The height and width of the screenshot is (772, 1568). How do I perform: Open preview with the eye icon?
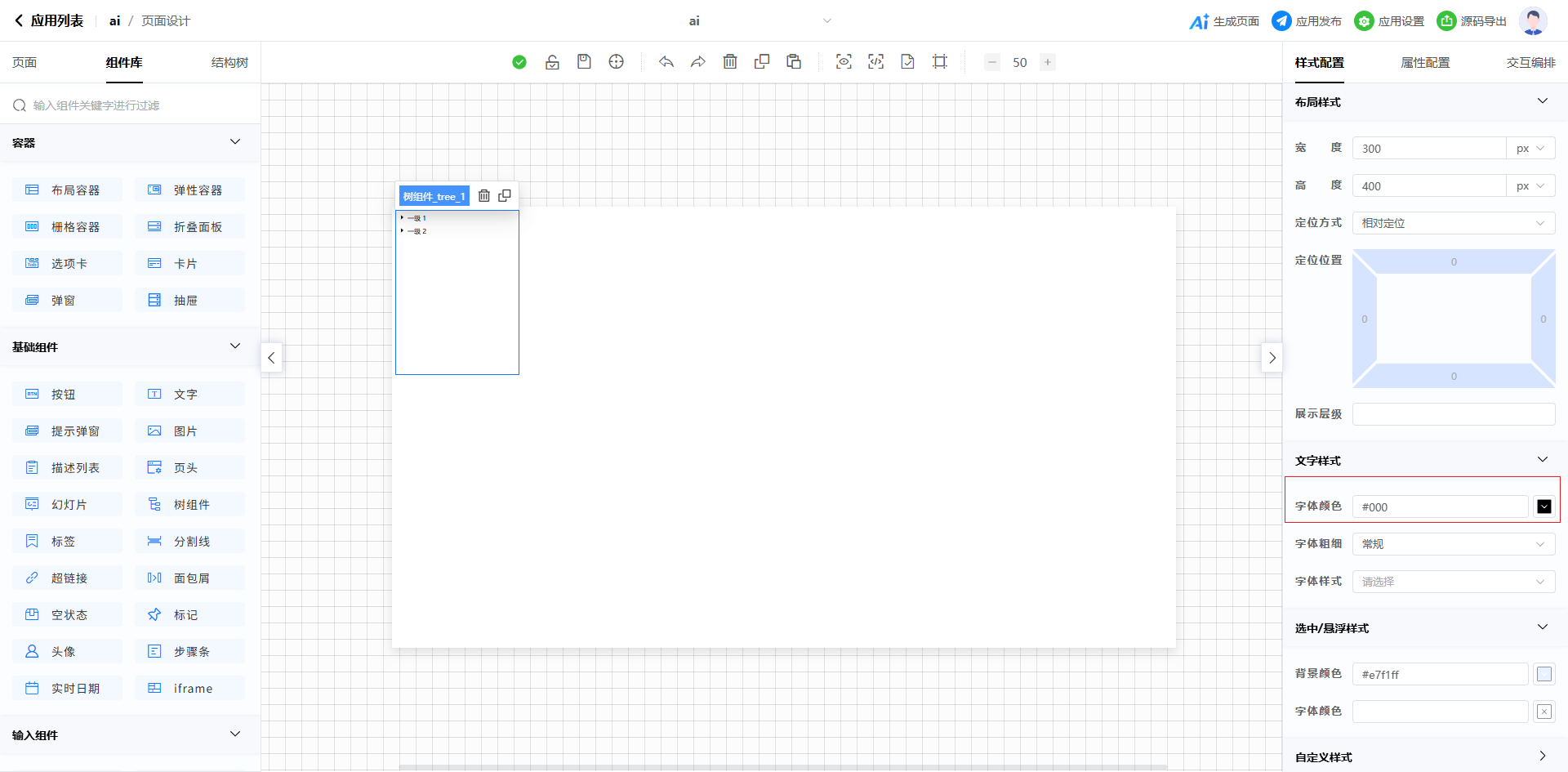[844, 62]
